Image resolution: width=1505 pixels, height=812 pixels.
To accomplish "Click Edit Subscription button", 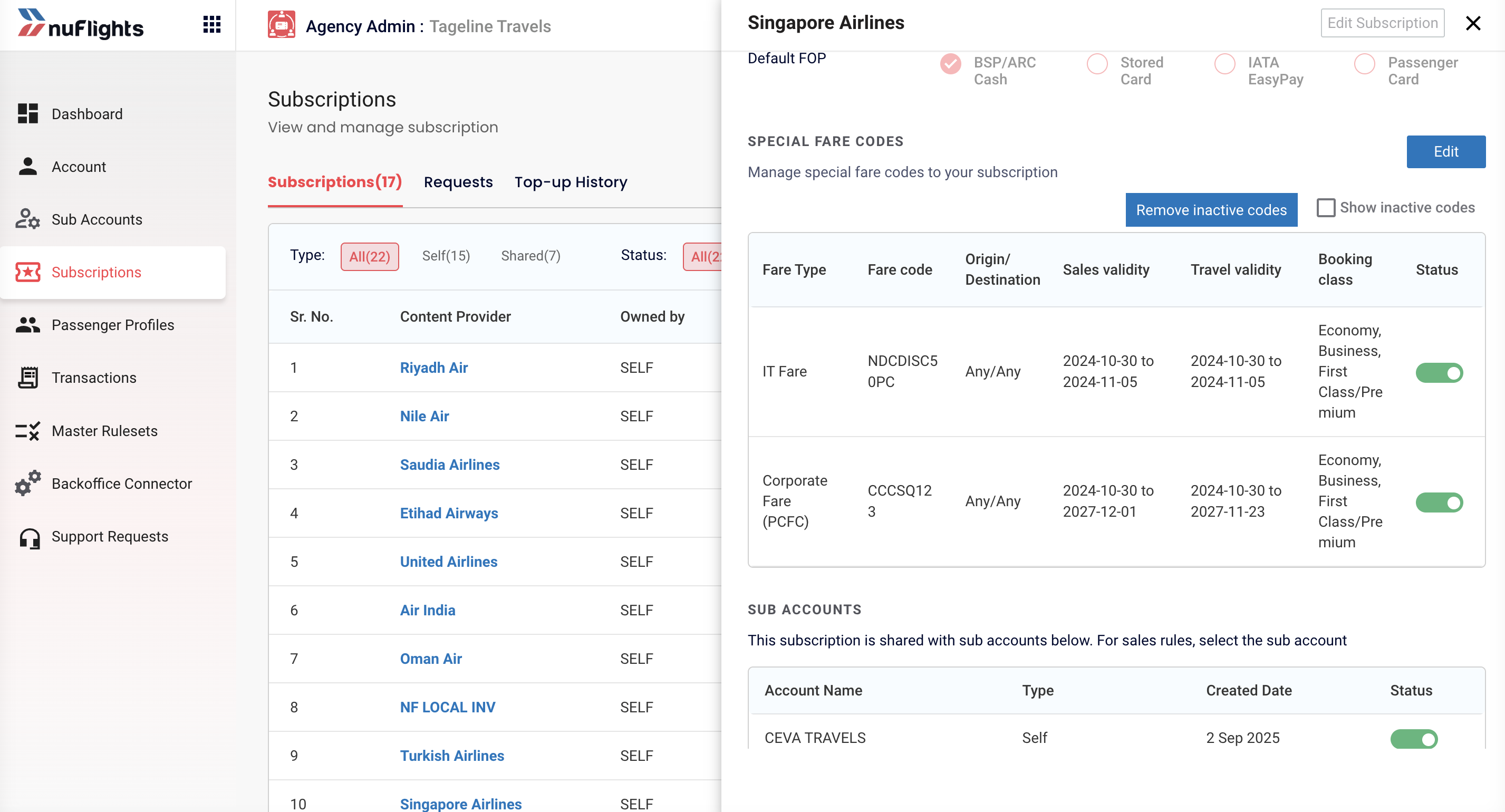I will 1382,23.
